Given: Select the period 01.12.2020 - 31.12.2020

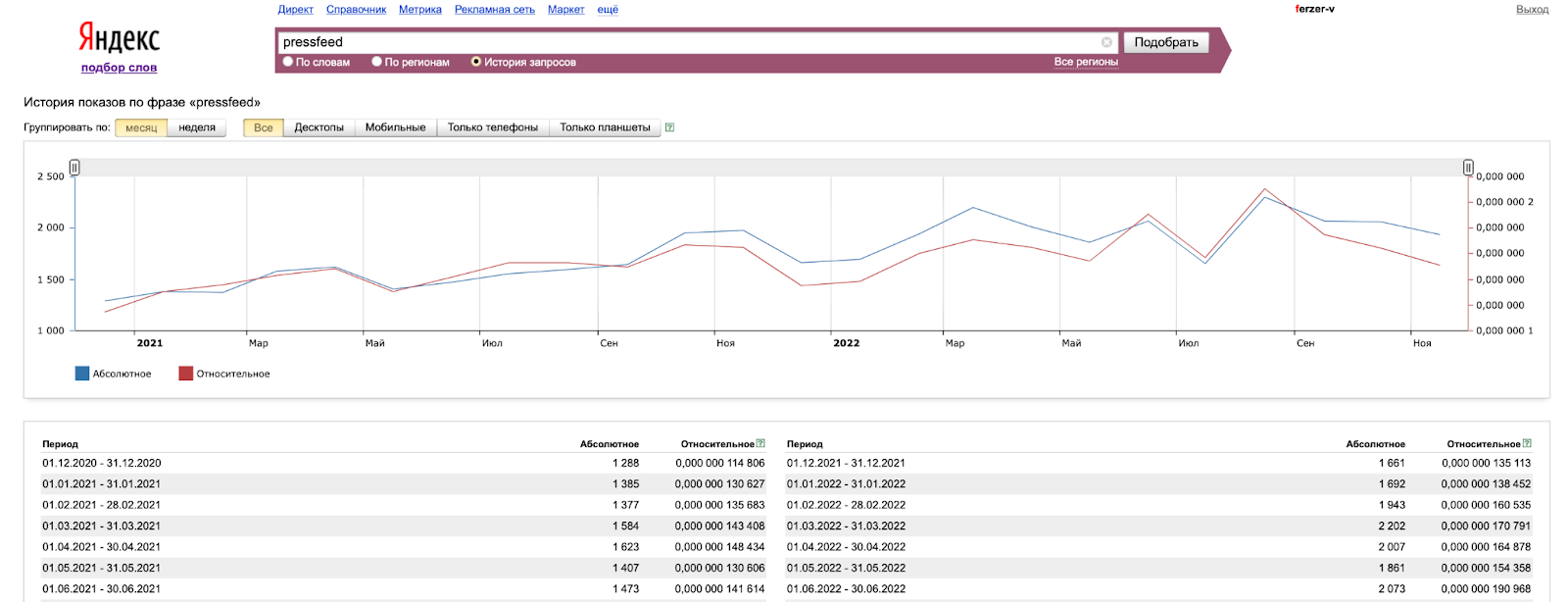Looking at the screenshot, I should pos(102,463).
